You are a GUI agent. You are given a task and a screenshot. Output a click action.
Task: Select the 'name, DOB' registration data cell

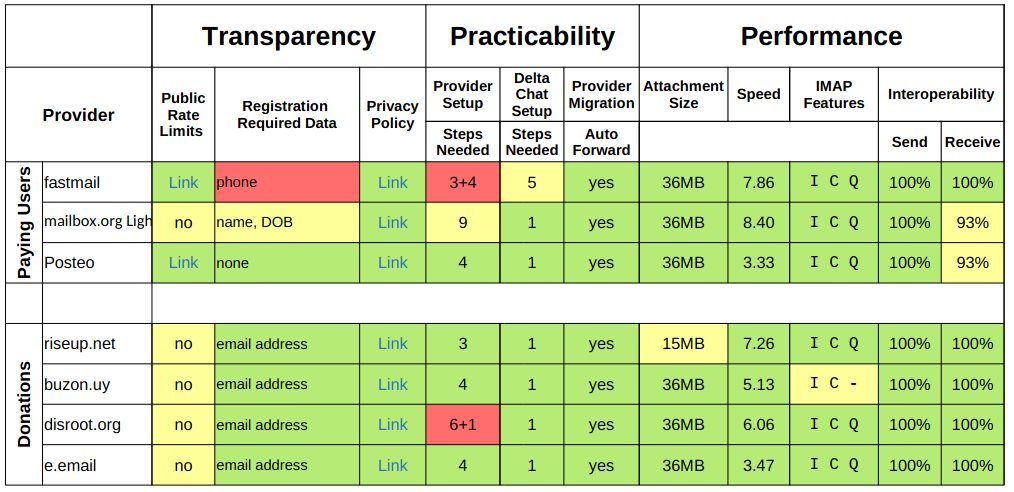point(287,222)
